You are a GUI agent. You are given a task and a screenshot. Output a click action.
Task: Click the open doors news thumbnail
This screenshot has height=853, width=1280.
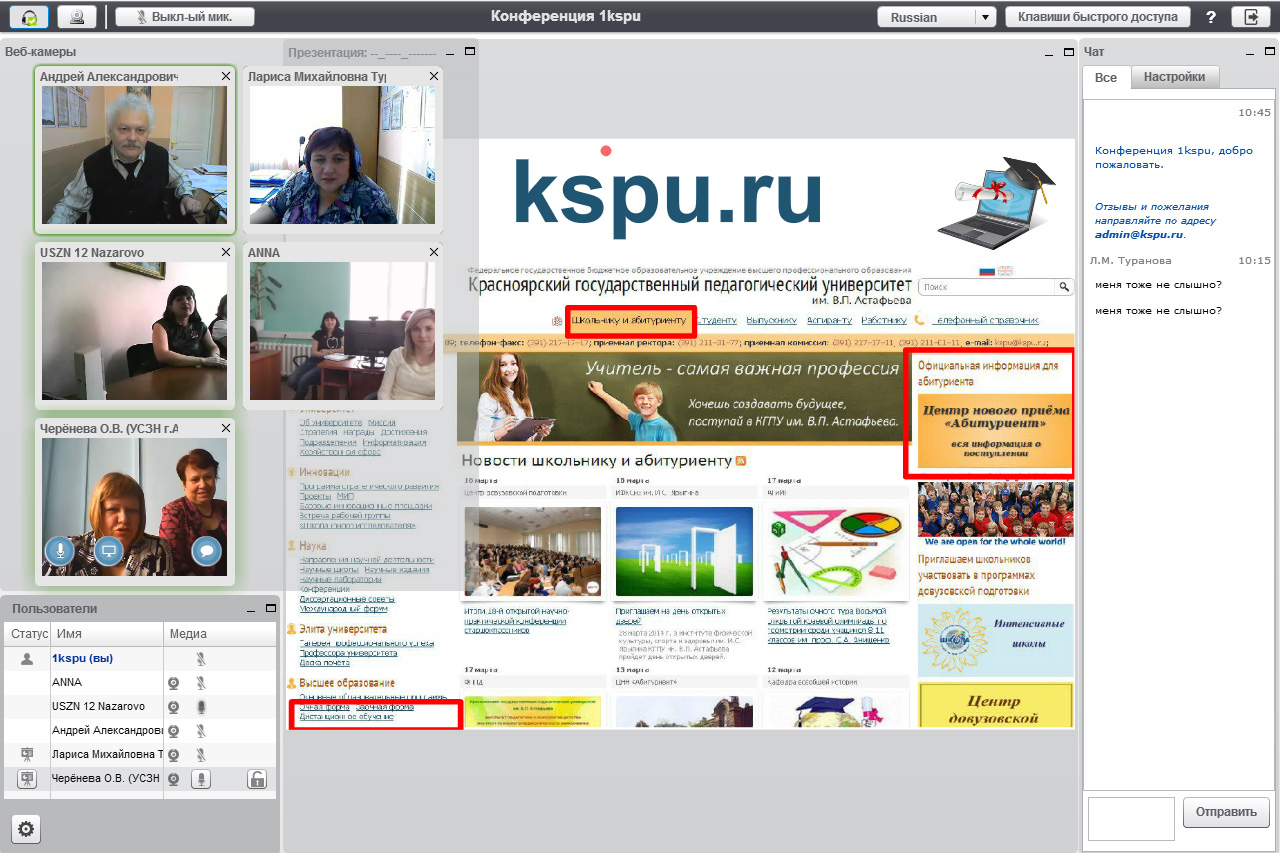click(684, 552)
